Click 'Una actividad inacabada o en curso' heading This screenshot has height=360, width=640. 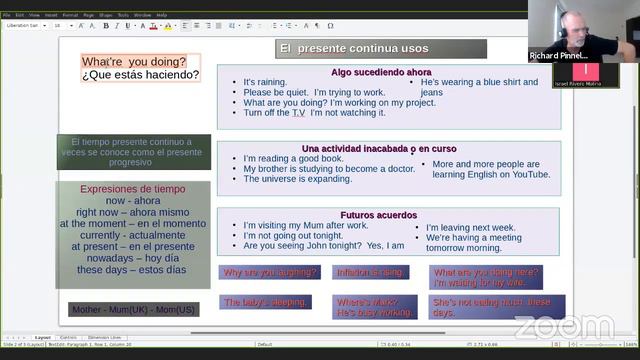click(x=379, y=149)
